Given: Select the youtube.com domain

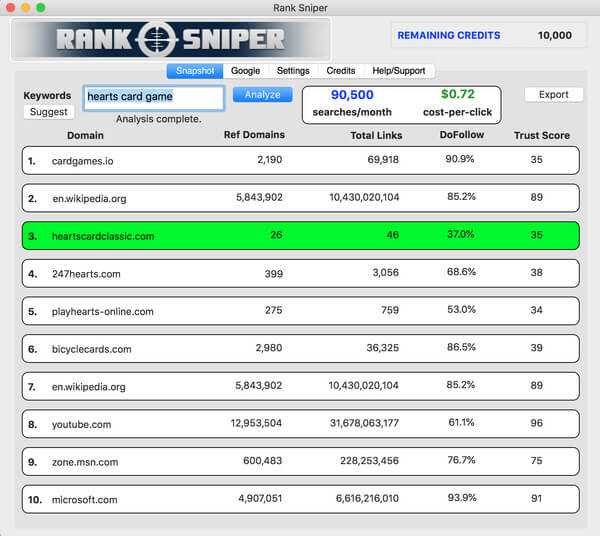Looking at the screenshot, I should point(82,424).
